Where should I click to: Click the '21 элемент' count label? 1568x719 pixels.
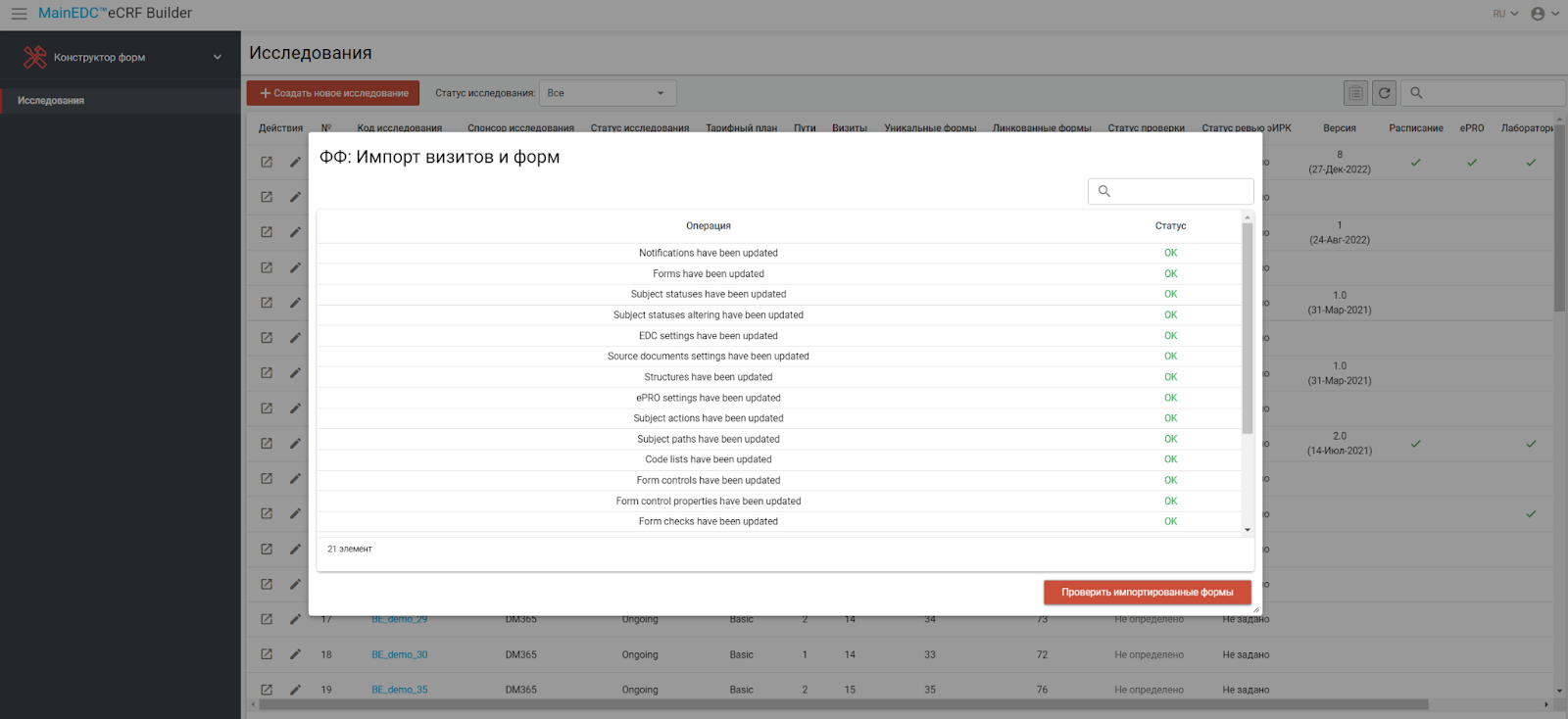[350, 550]
